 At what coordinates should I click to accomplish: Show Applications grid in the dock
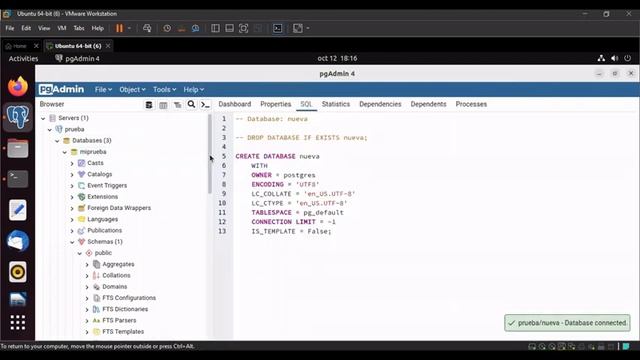[18, 322]
